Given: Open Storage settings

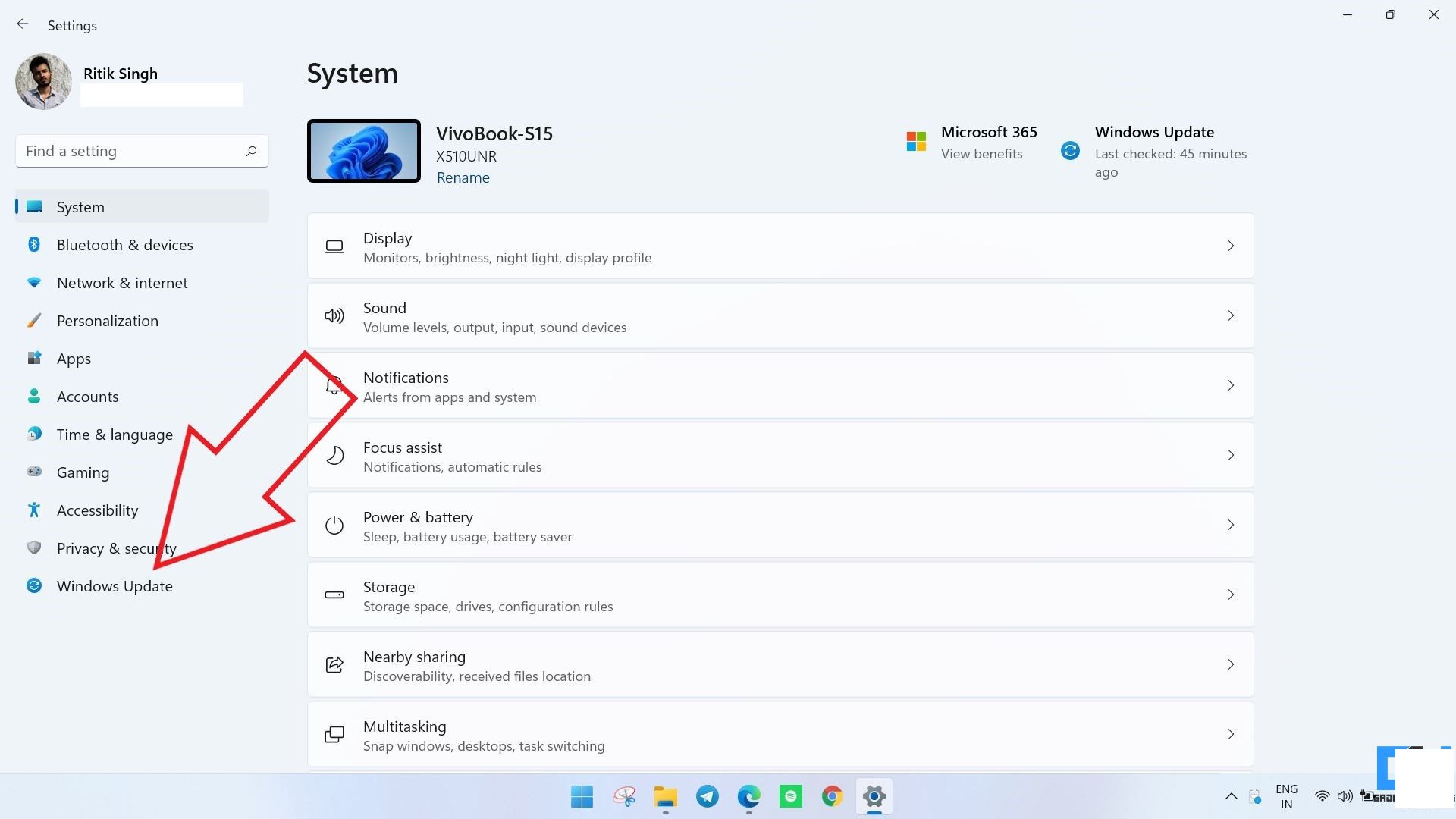Looking at the screenshot, I should (780, 595).
